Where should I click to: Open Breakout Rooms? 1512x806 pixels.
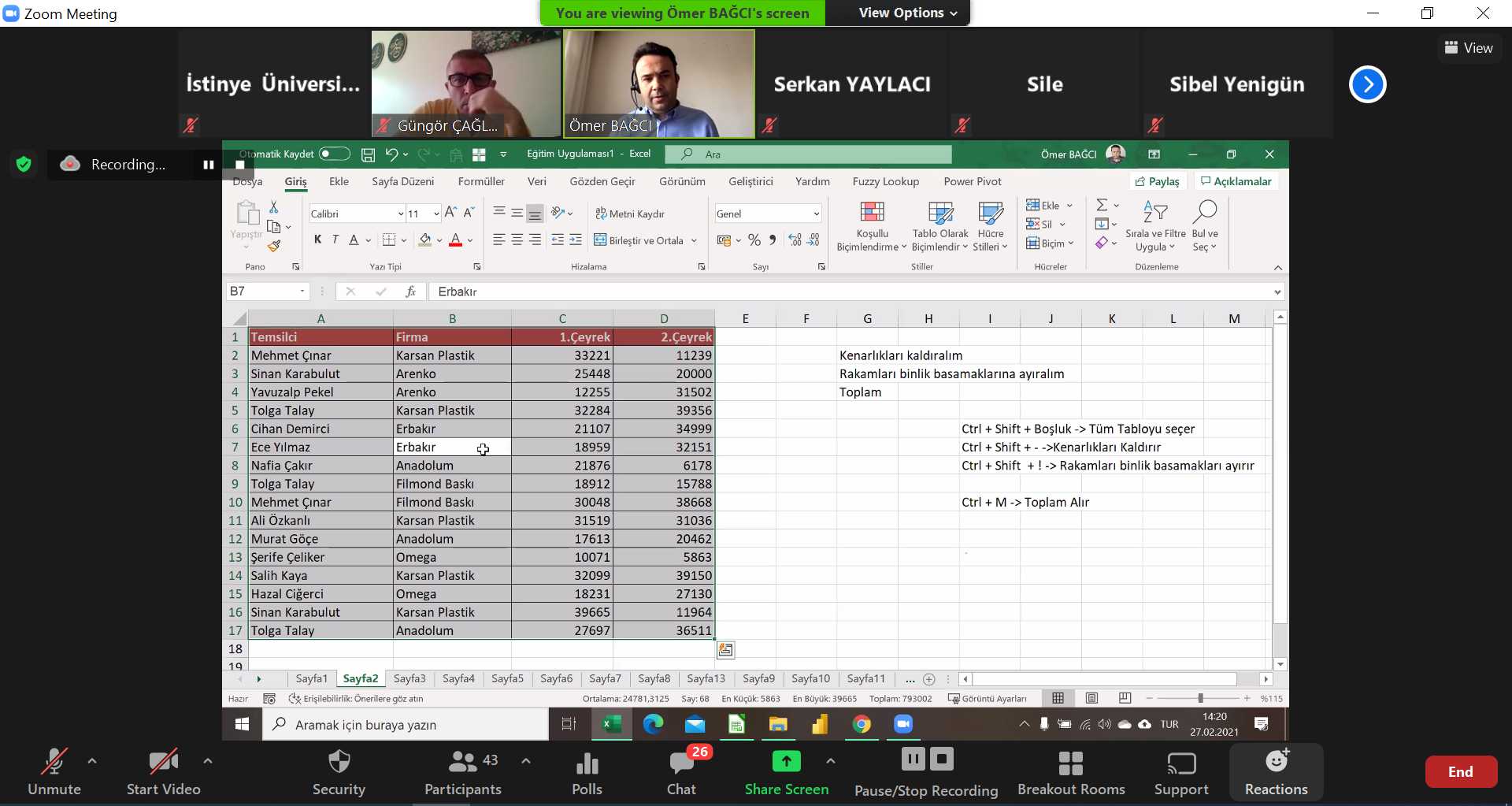click(x=1070, y=772)
